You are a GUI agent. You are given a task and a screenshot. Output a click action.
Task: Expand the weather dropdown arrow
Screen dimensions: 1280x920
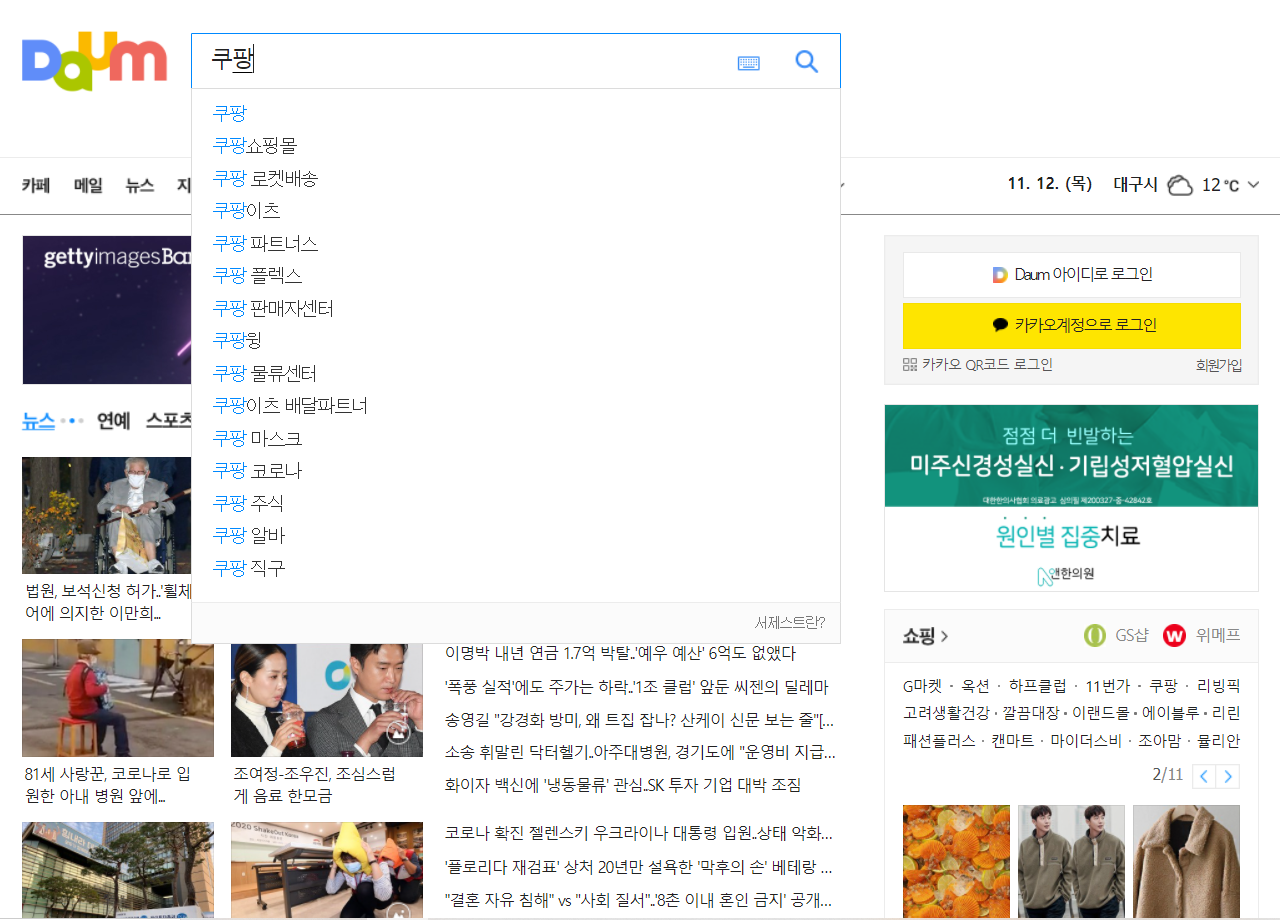(1253, 185)
